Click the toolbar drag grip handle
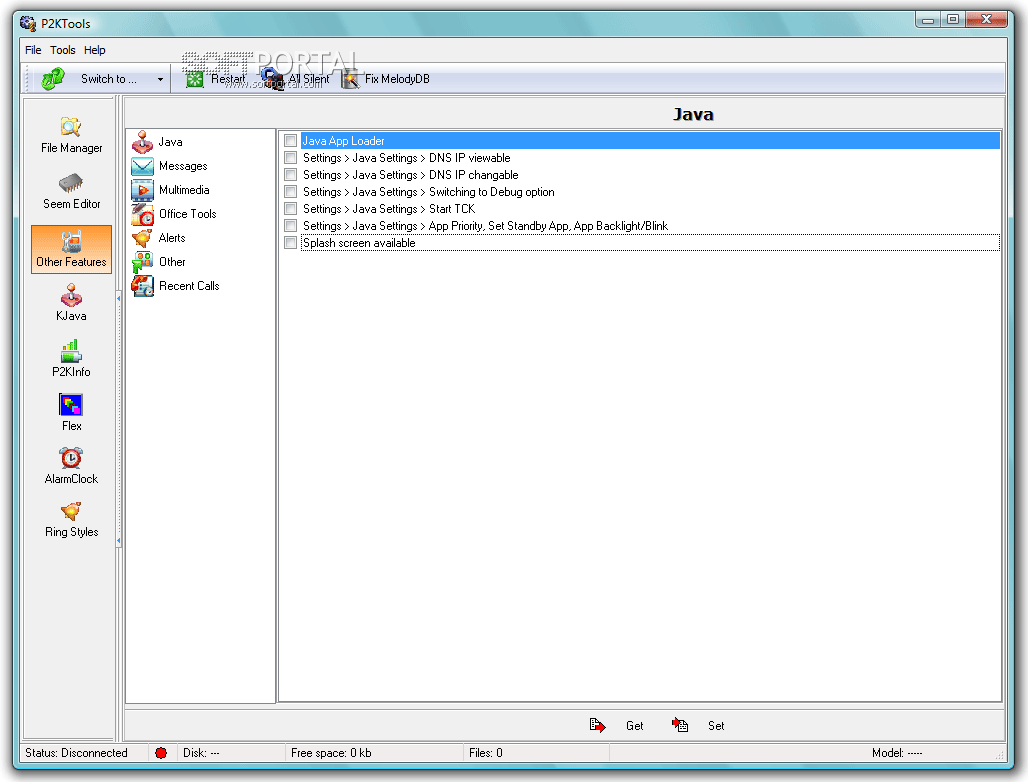This screenshot has height=782, width=1028. pos(28,79)
